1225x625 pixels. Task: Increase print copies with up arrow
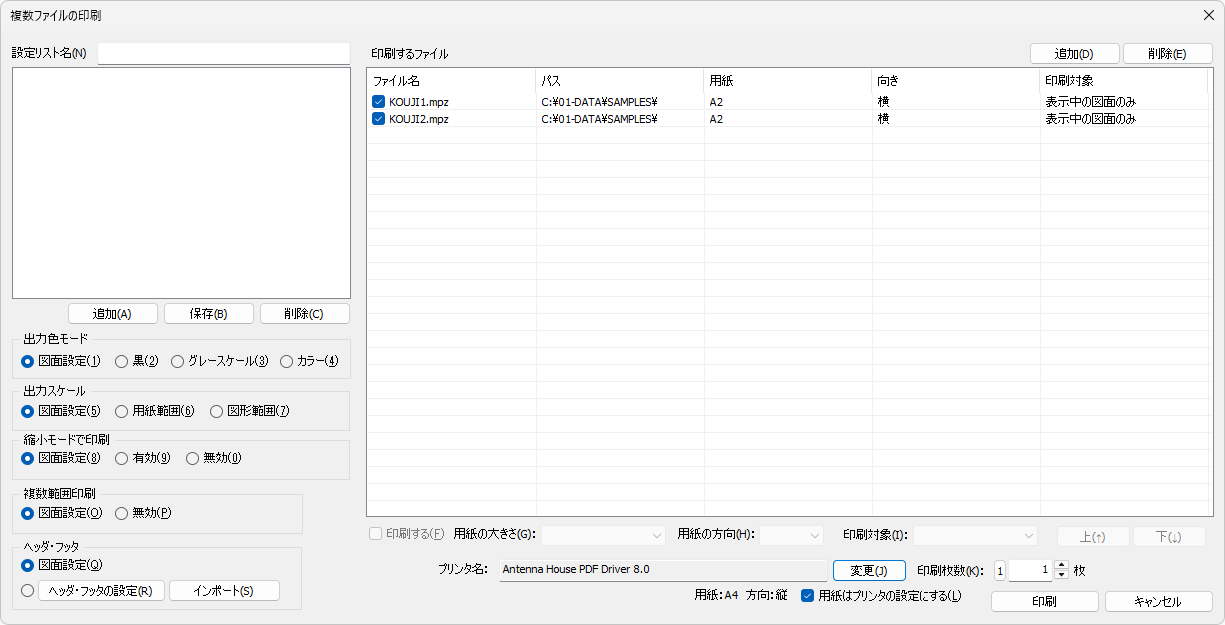pos(1061,565)
